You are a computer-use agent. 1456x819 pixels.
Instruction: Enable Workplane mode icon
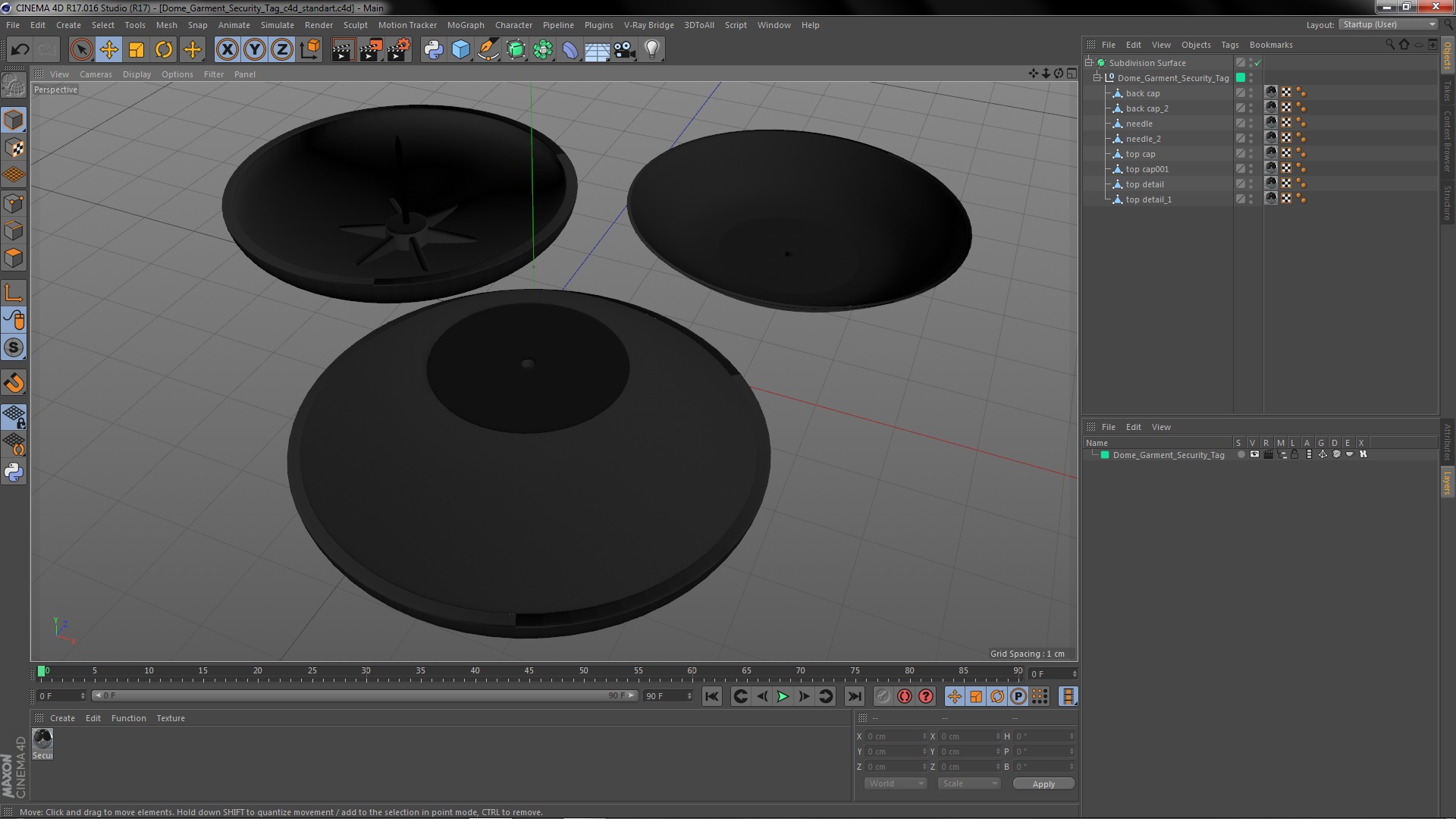pos(14,175)
